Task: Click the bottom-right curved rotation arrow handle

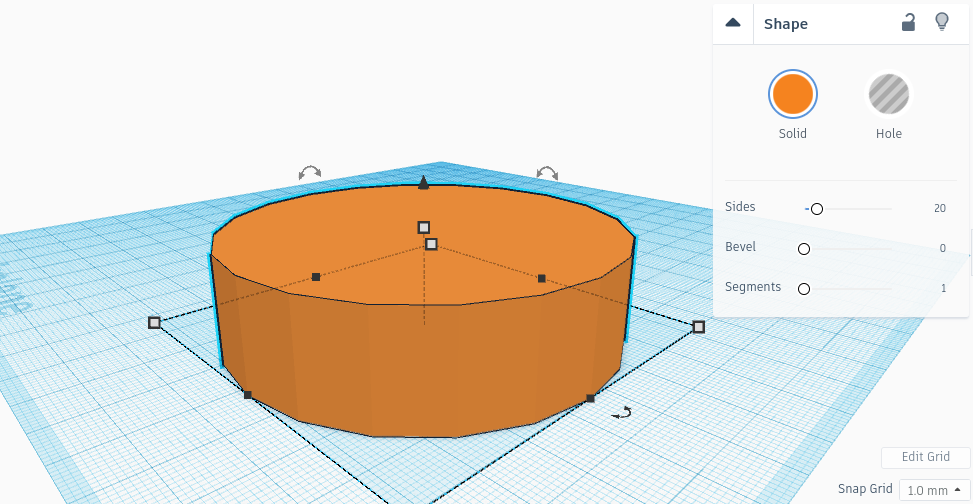Action: [x=621, y=413]
